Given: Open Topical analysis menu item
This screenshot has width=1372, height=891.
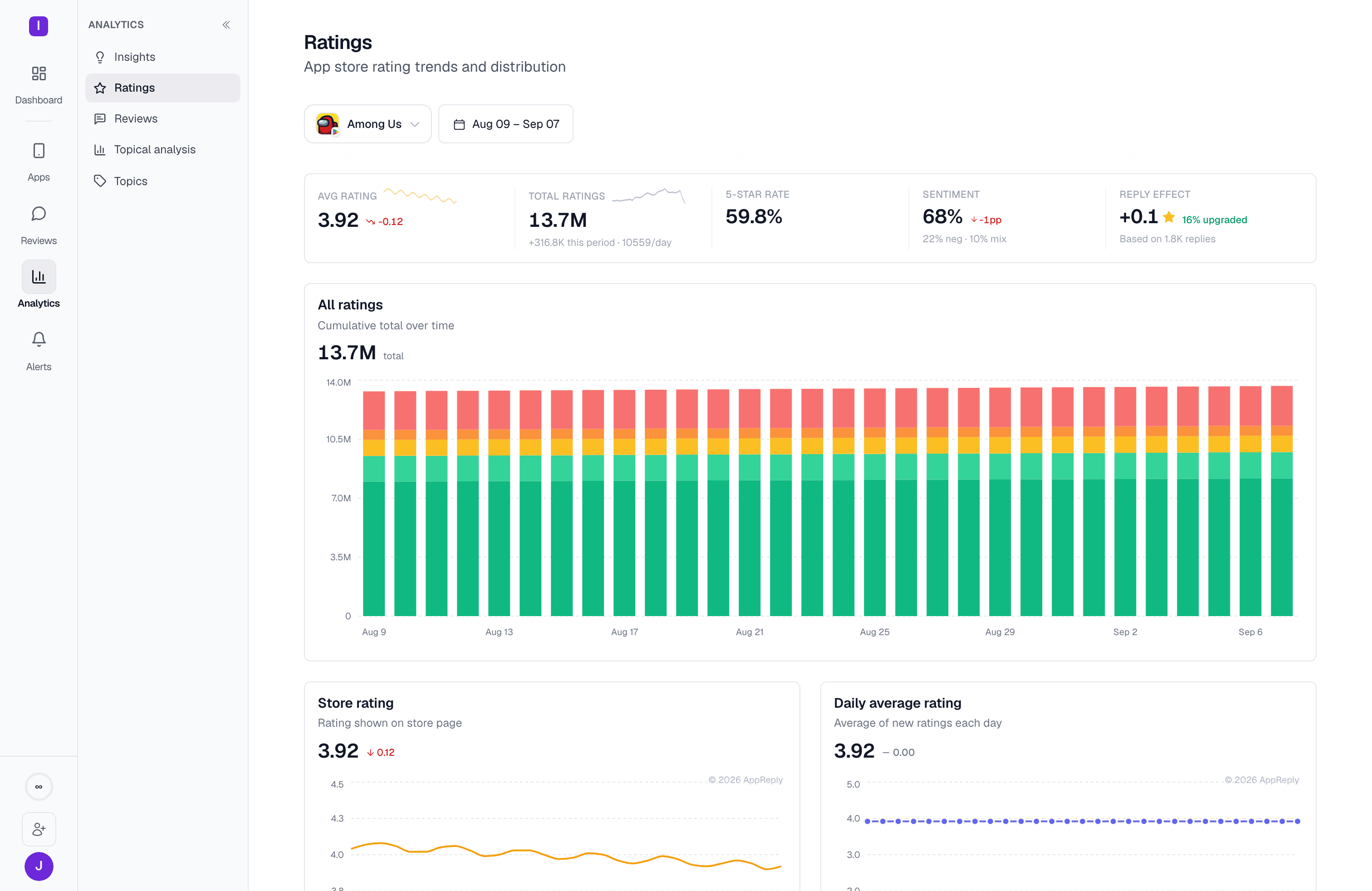Looking at the screenshot, I should click(x=162, y=150).
